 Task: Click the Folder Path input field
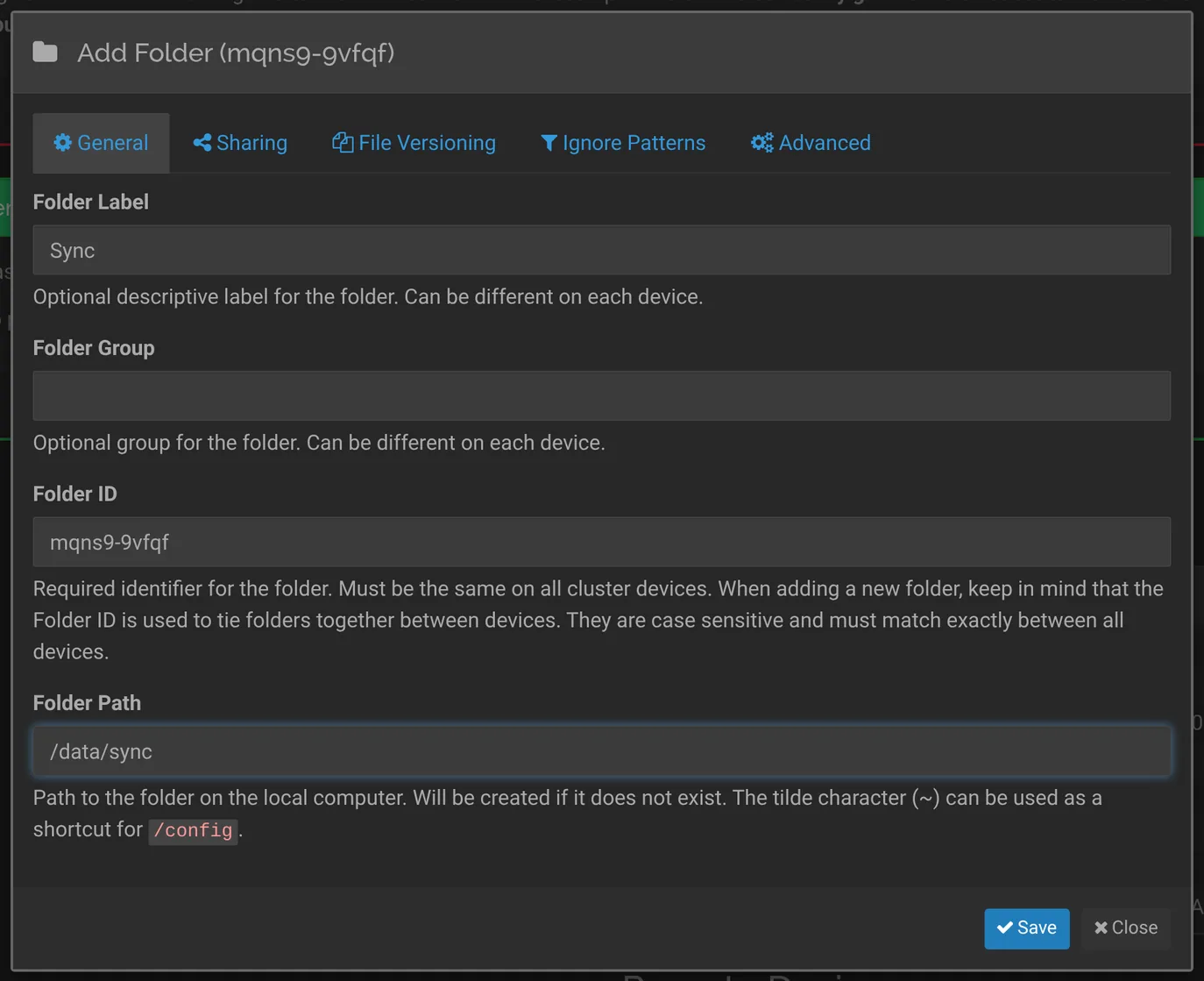click(602, 751)
